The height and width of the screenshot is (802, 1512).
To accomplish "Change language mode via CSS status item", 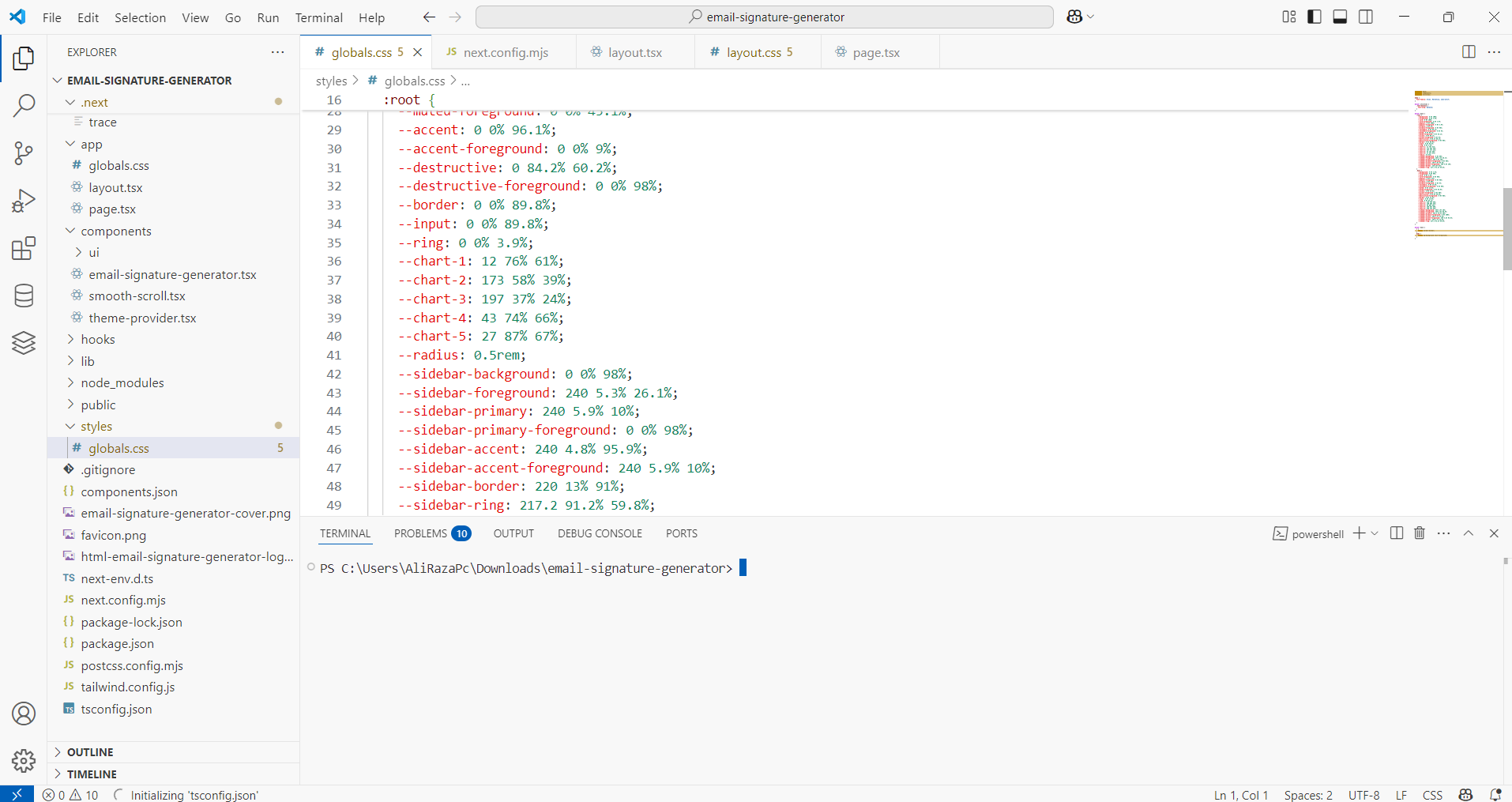I will (1432, 795).
